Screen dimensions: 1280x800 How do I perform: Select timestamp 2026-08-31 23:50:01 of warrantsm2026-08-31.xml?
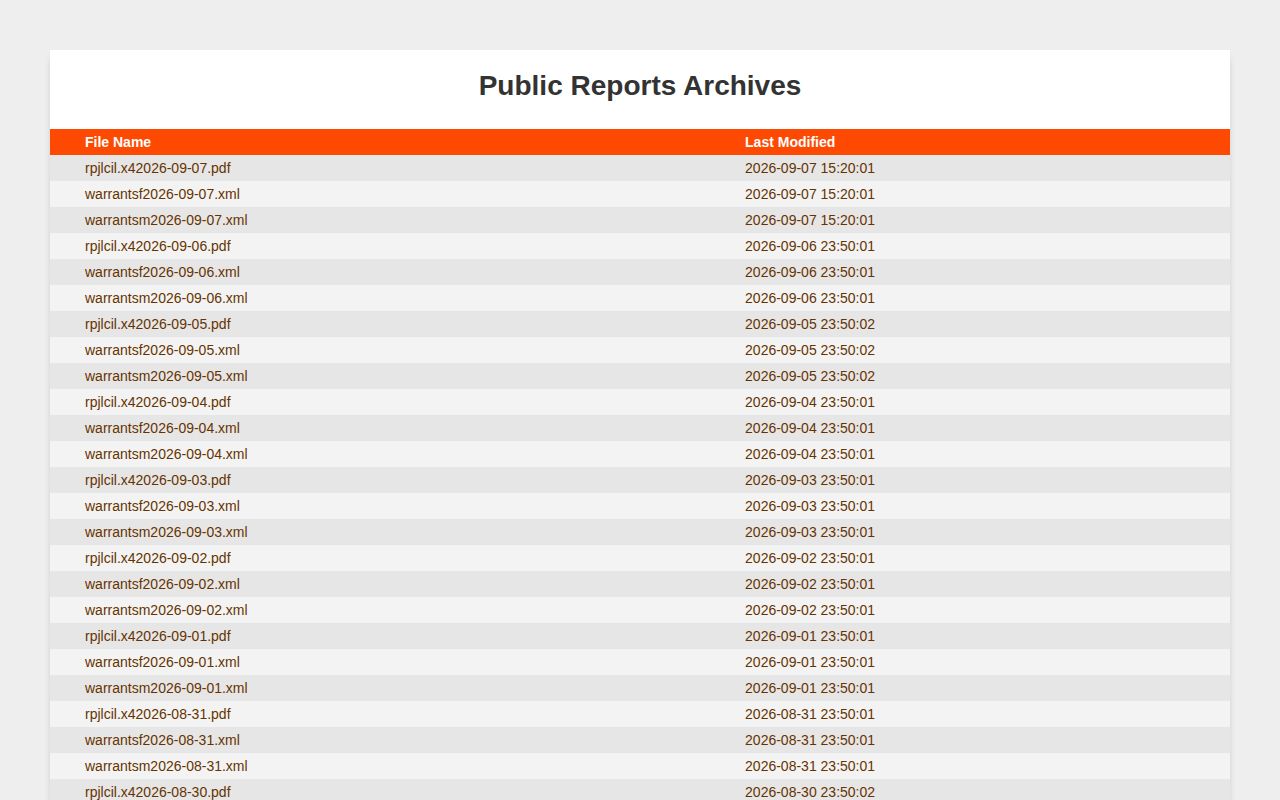pos(810,766)
